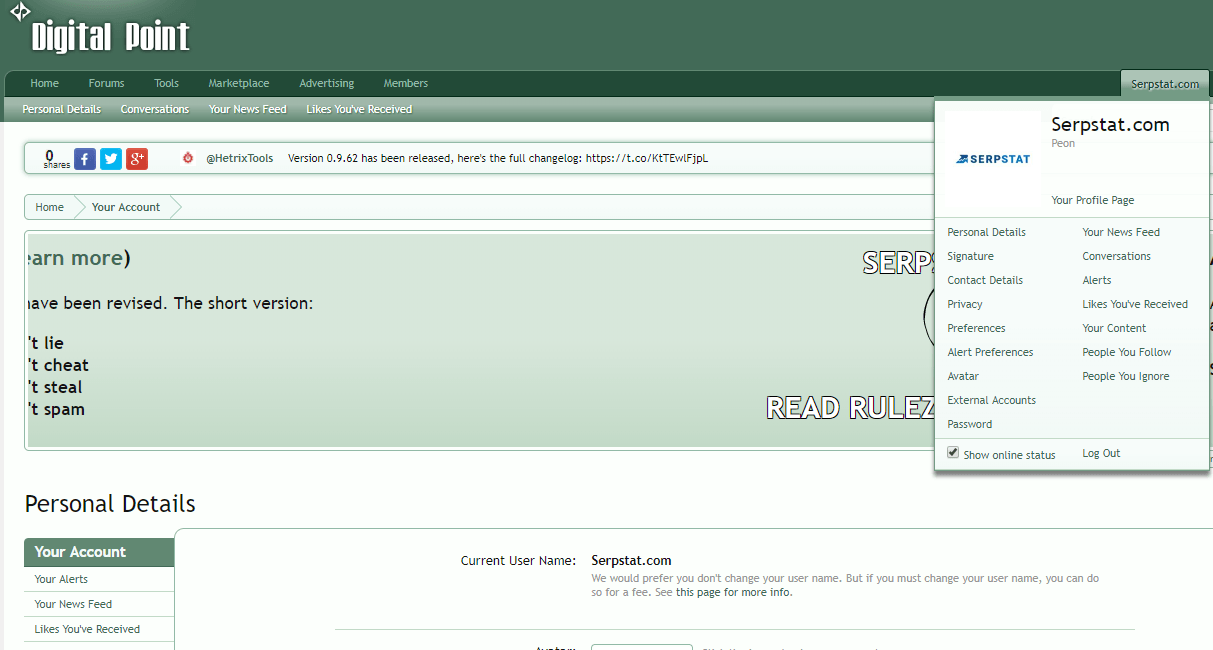Click the HetrixTools bug icon
The height and width of the screenshot is (650, 1213).
[x=188, y=158]
